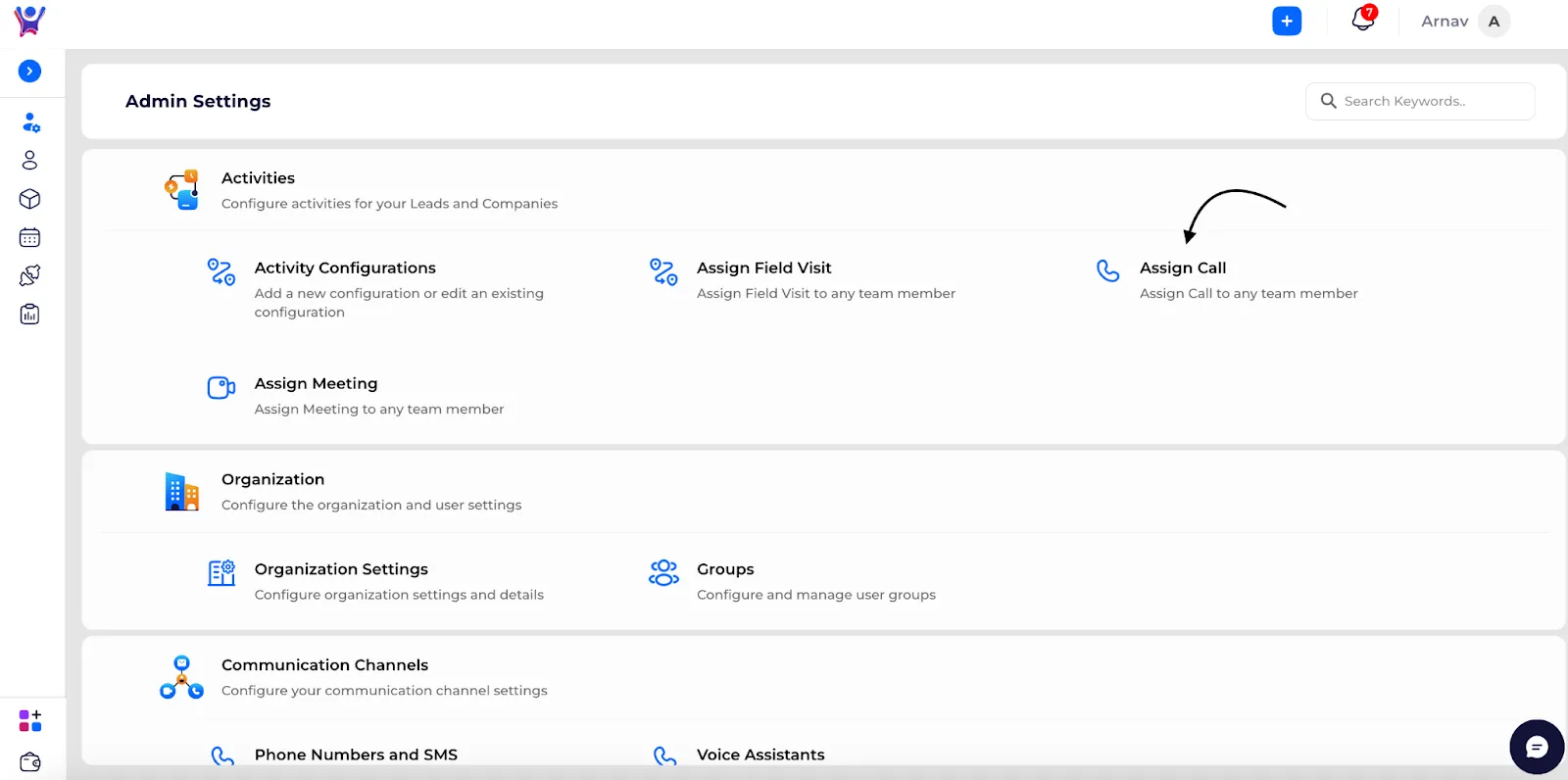
Task: Click the blue plus quick-add button
Action: coord(1287,21)
